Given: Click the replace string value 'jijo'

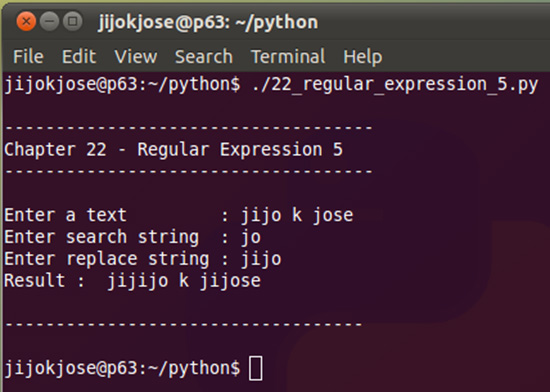Looking at the screenshot, I should coord(261,259).
